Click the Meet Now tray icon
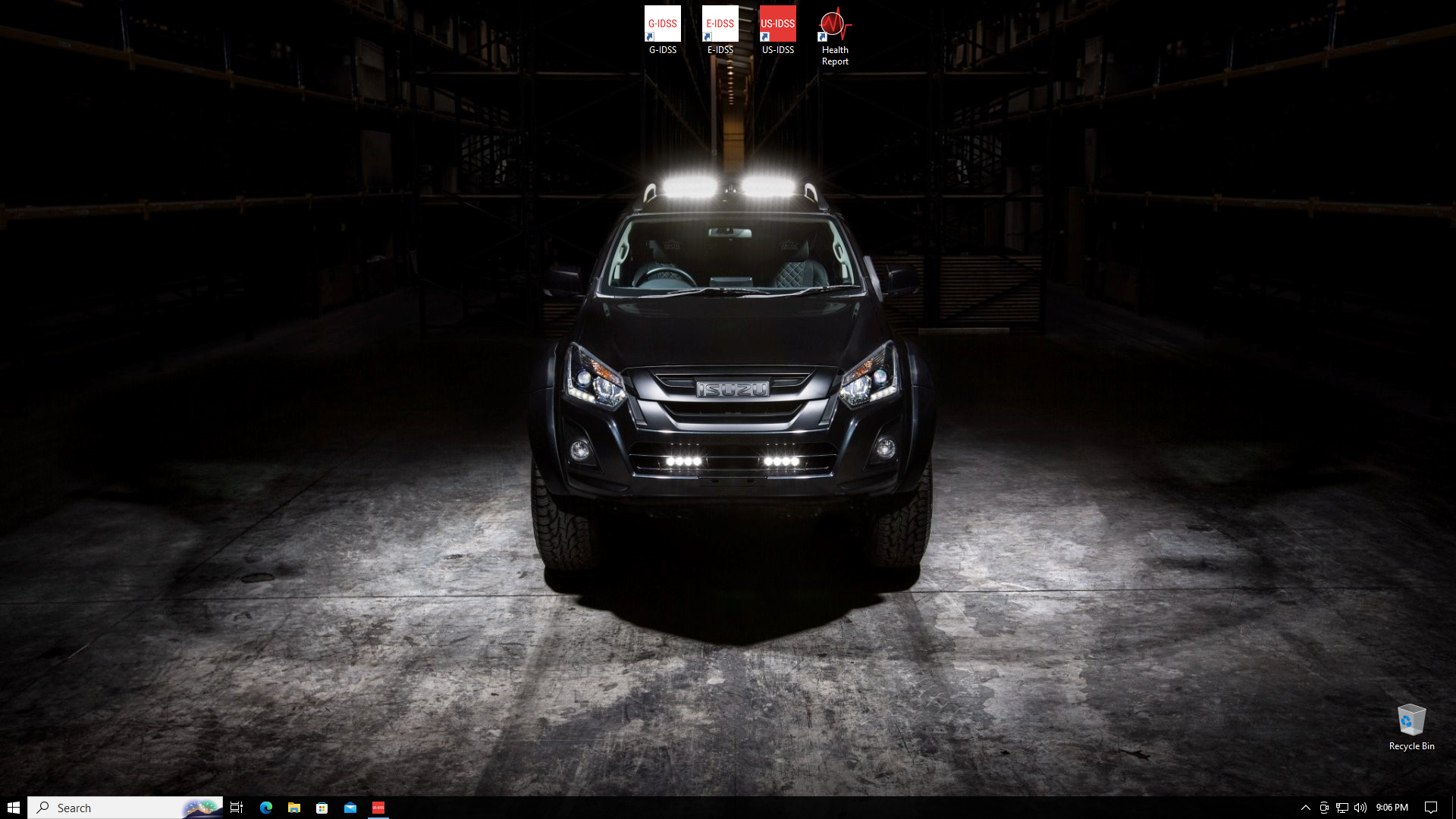Screen dimensions: 1456x819 pyautogui.click(x=1324, y=808)
